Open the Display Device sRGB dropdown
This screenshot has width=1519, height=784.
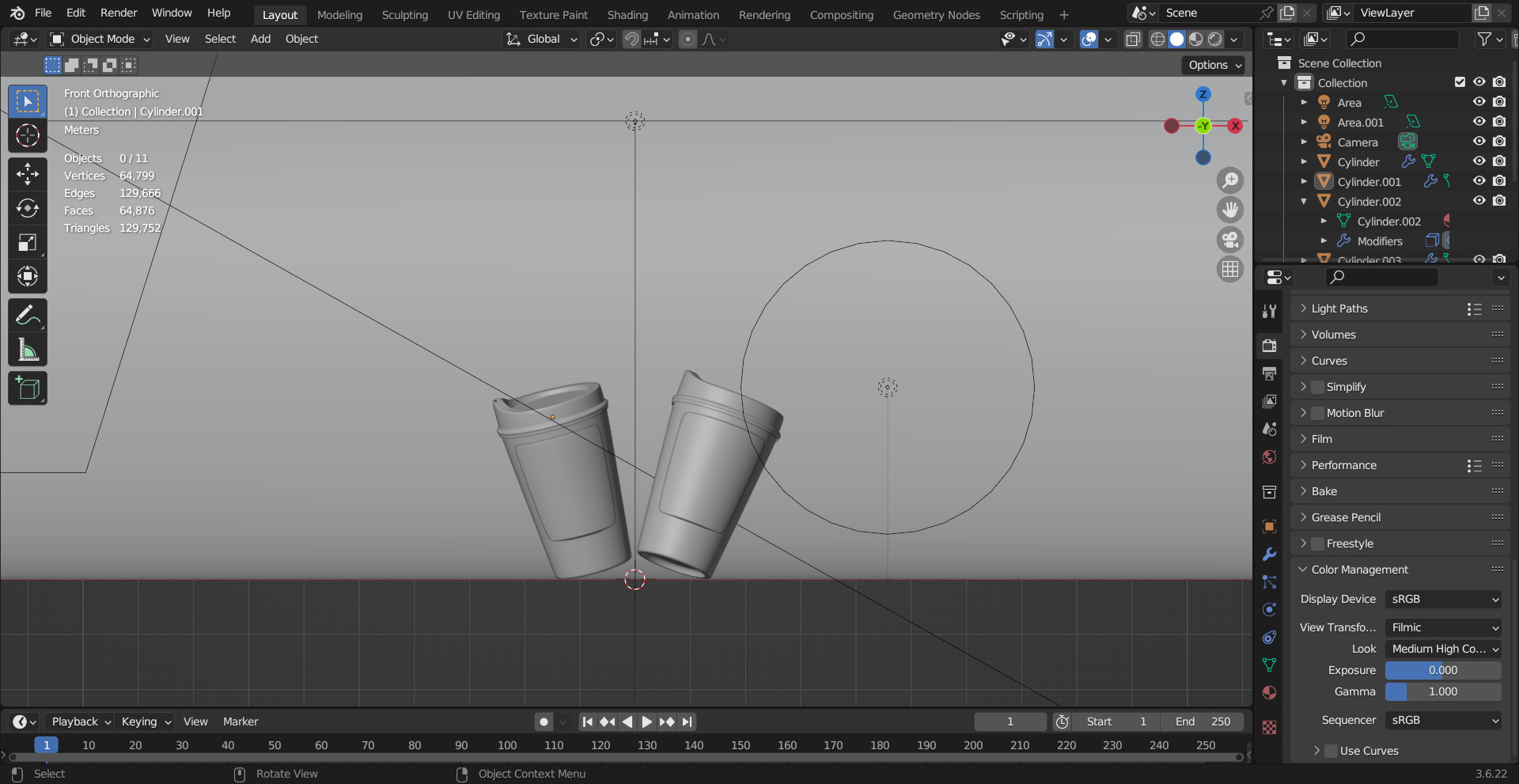(1443, 599)
